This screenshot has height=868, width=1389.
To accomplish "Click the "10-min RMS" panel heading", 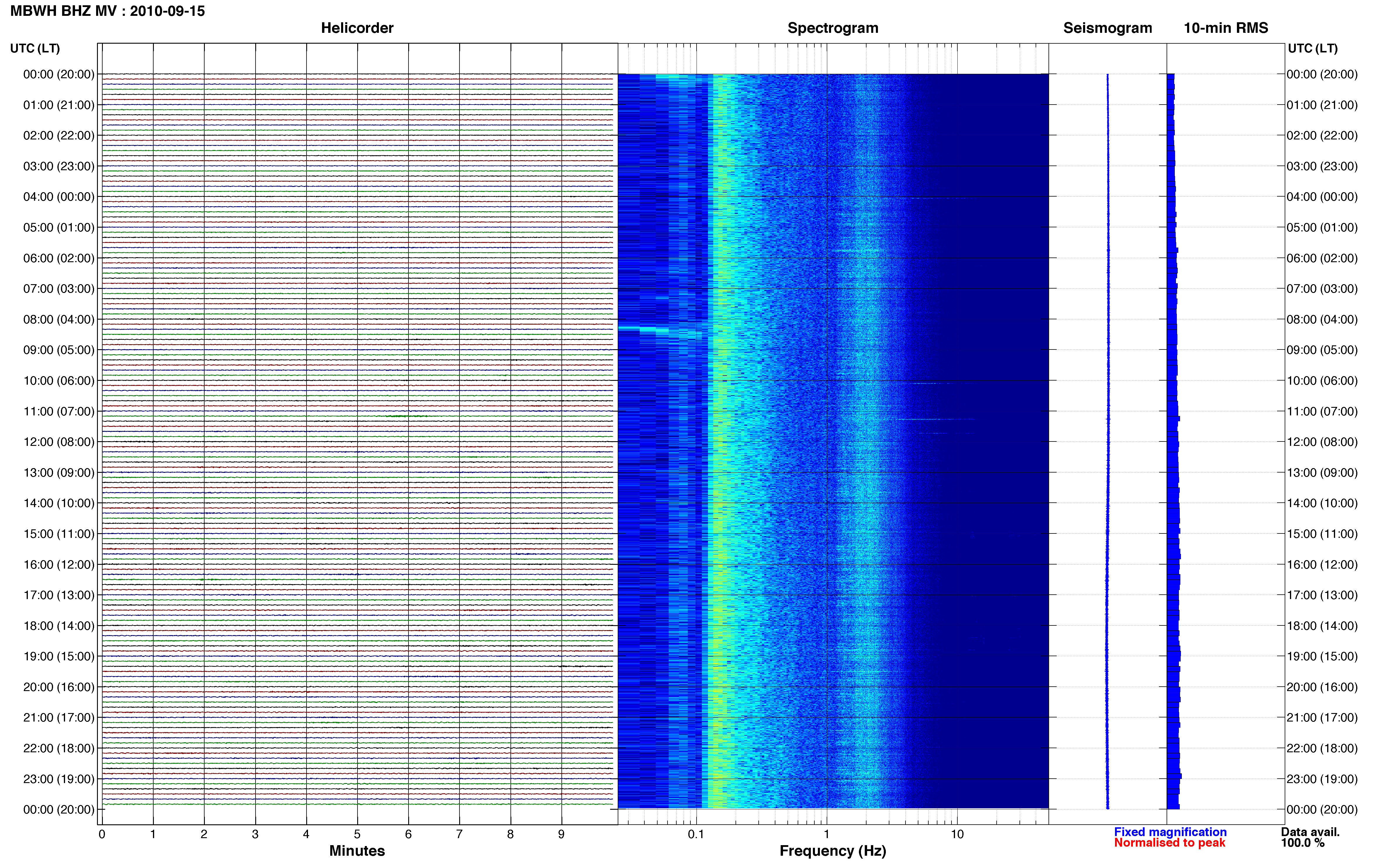I will click(1226, 28).
